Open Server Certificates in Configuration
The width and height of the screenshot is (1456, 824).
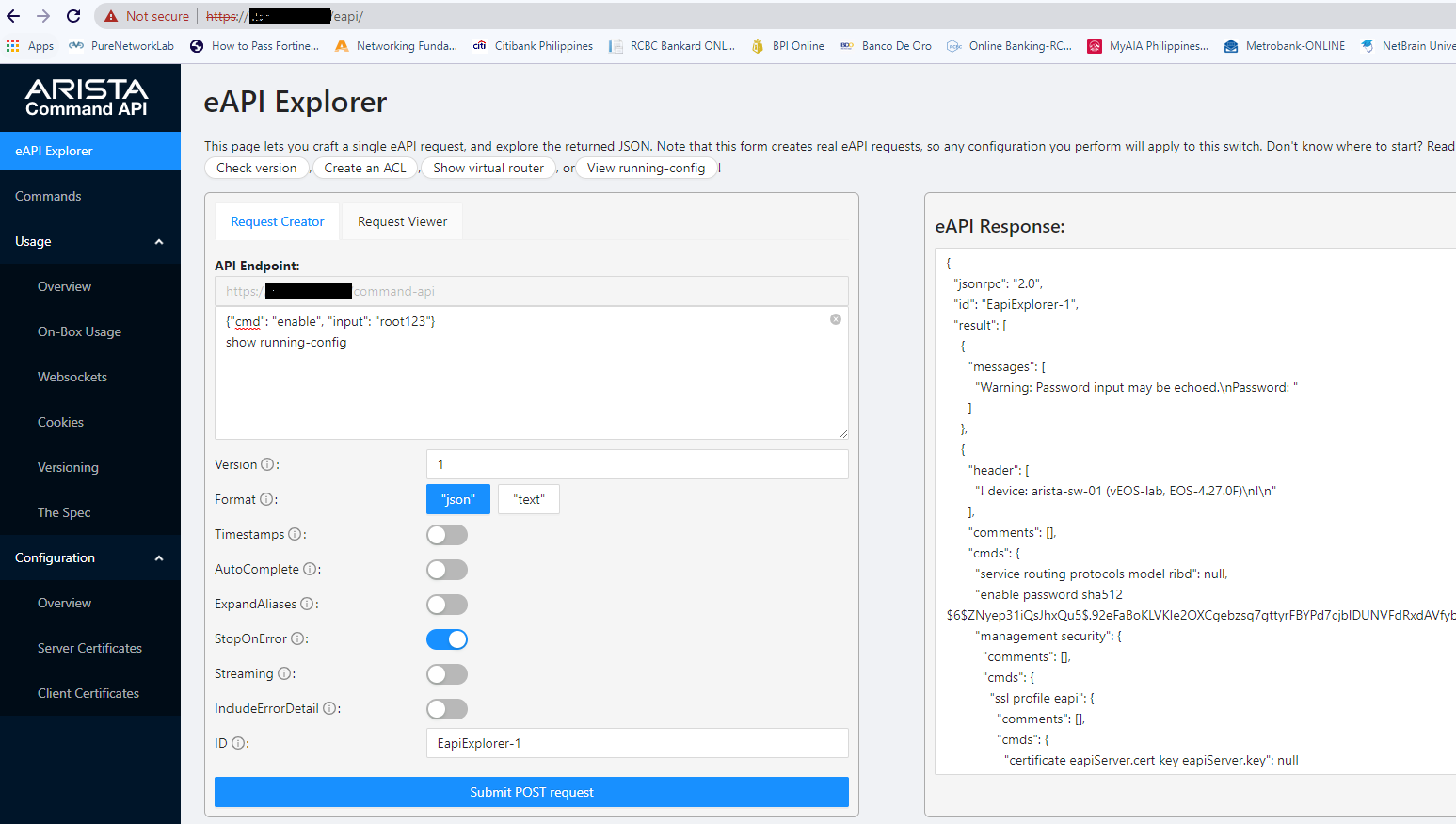click(90, 648)
